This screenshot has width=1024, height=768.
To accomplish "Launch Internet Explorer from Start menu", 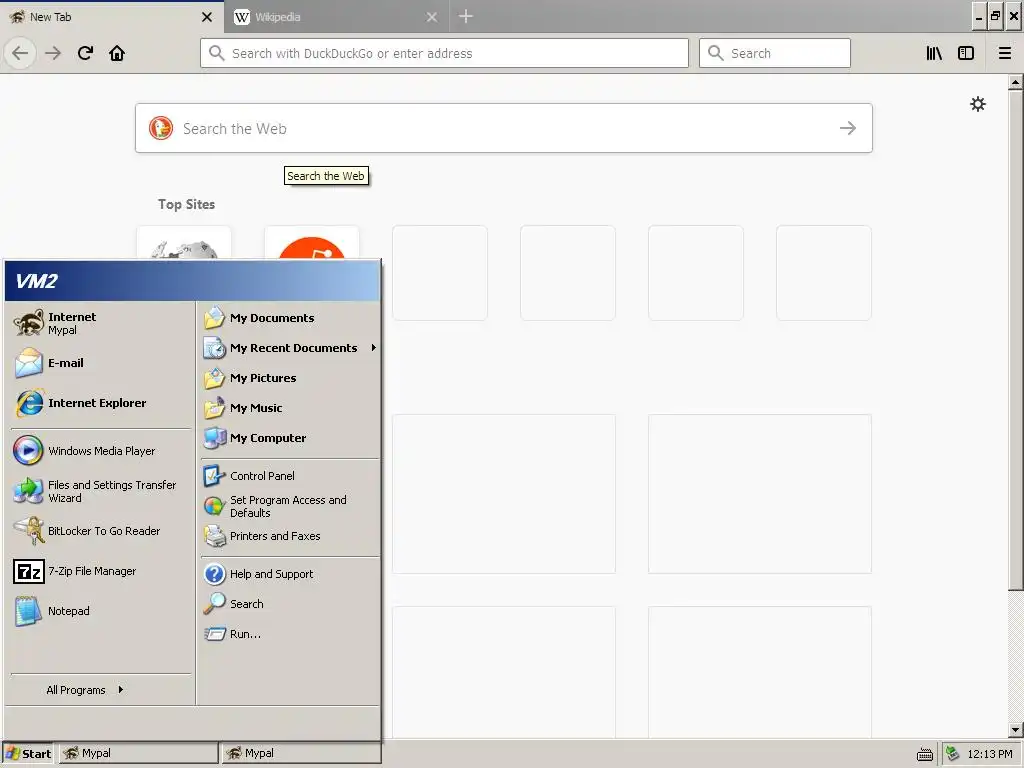I will point(101,403).
